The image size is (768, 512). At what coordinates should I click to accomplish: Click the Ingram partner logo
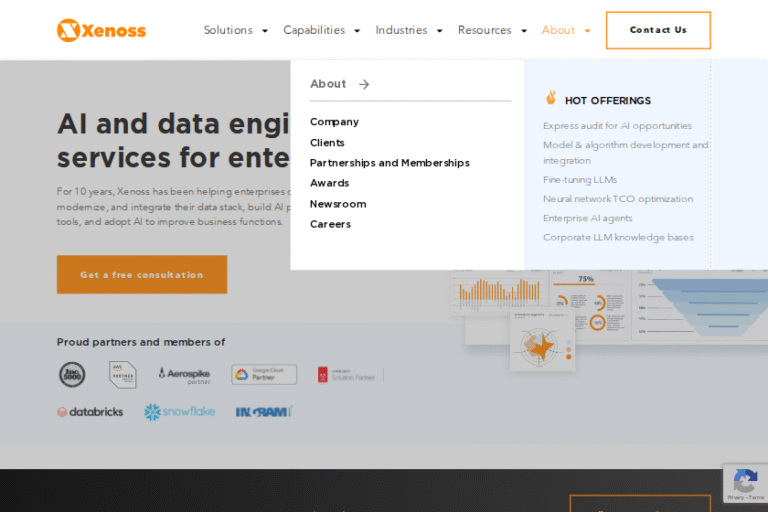pos(263,412)
